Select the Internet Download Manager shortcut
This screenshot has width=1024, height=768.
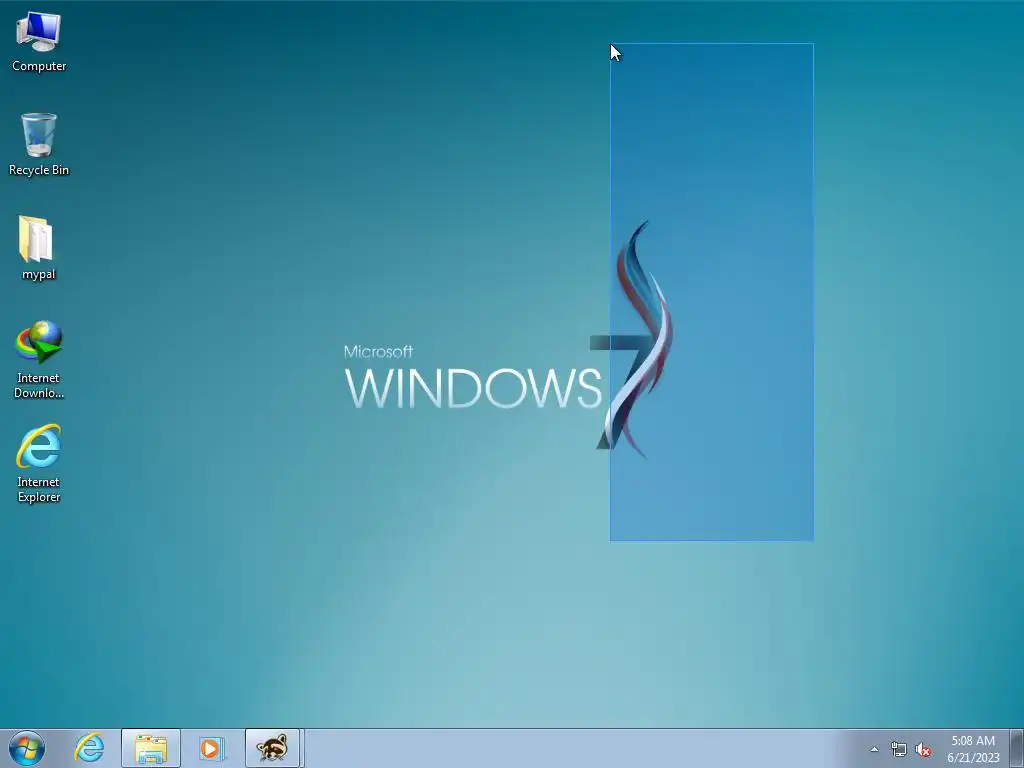[x=39, y=359]
